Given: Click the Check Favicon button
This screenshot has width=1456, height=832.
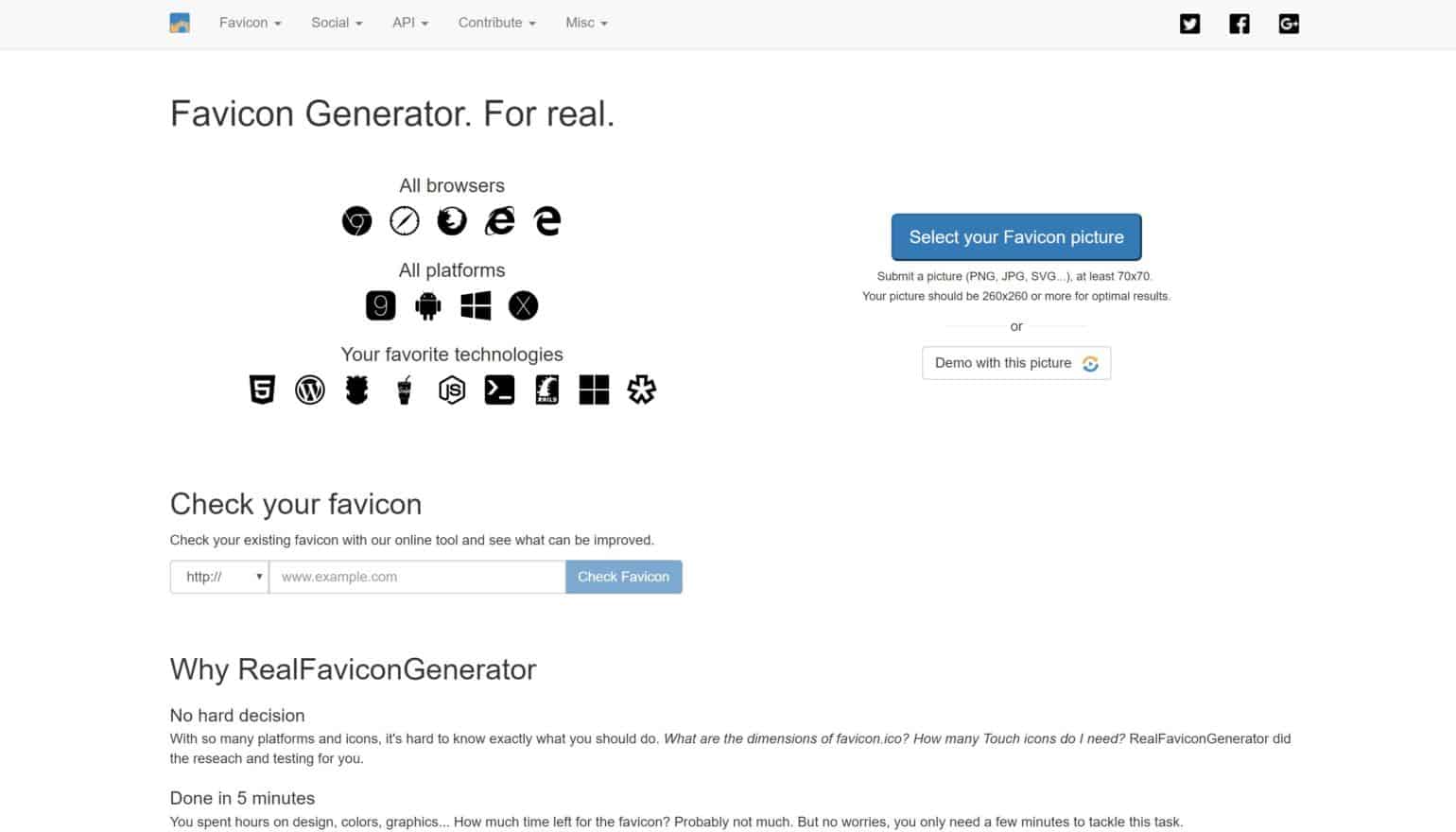Looking at the screenshot, I should (624, 577).
